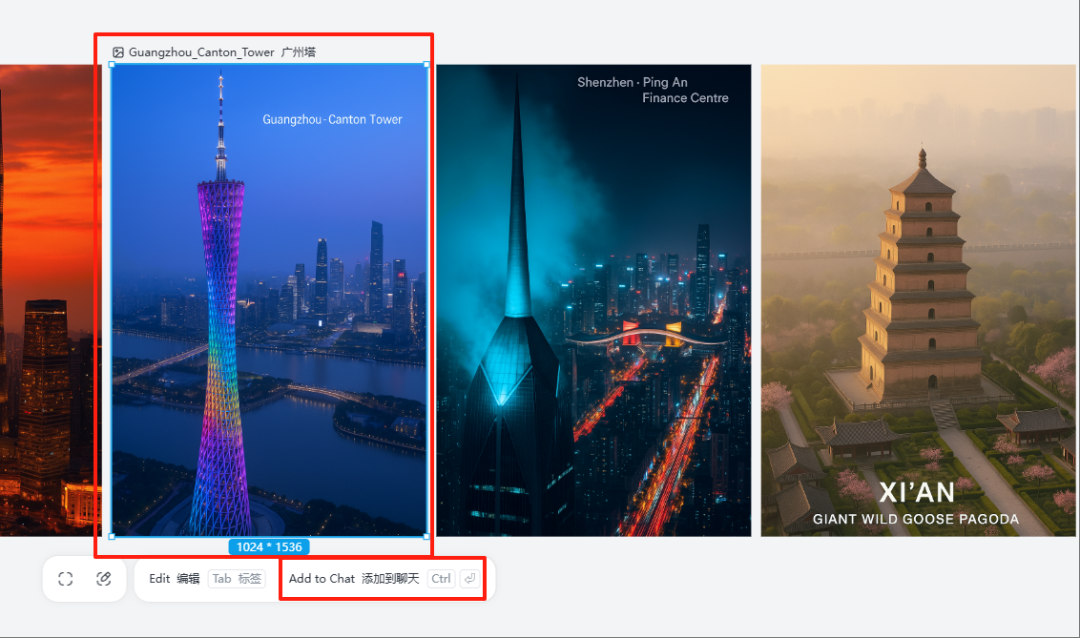
Task: Click the link attachment icon beside frame icon
Action: [103, 579]
